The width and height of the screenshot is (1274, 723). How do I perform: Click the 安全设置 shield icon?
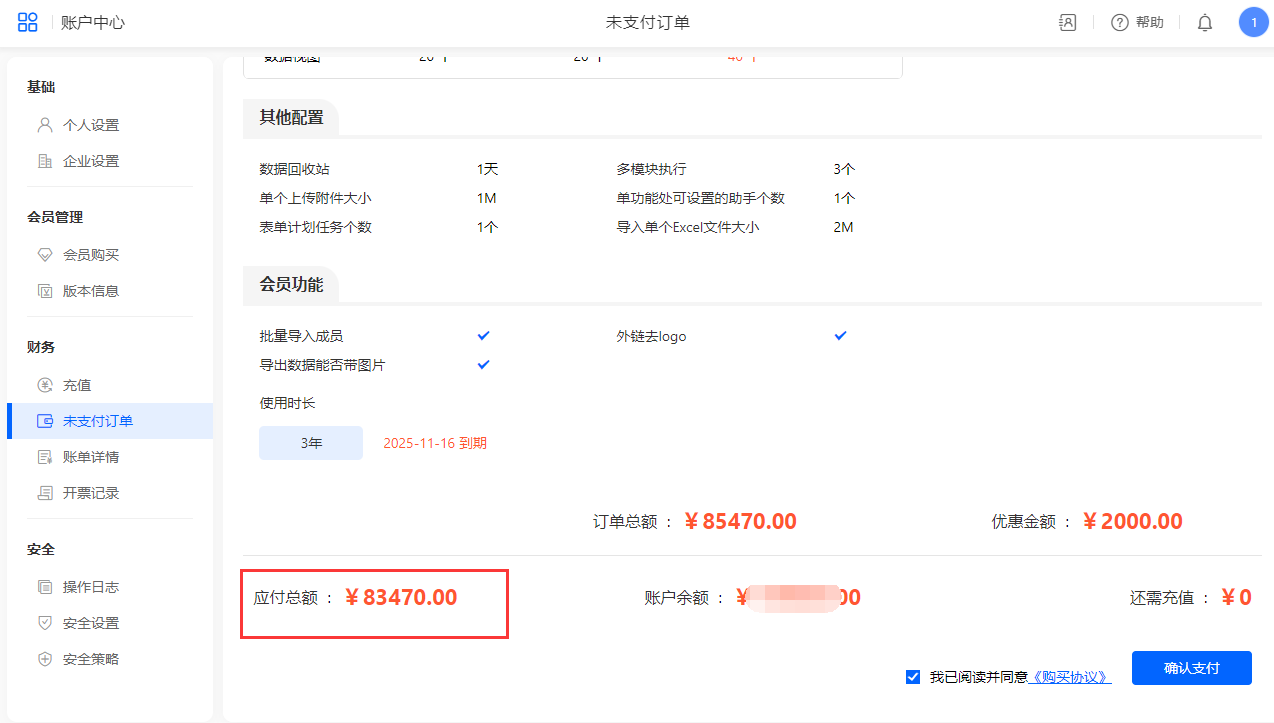(44, 623)
